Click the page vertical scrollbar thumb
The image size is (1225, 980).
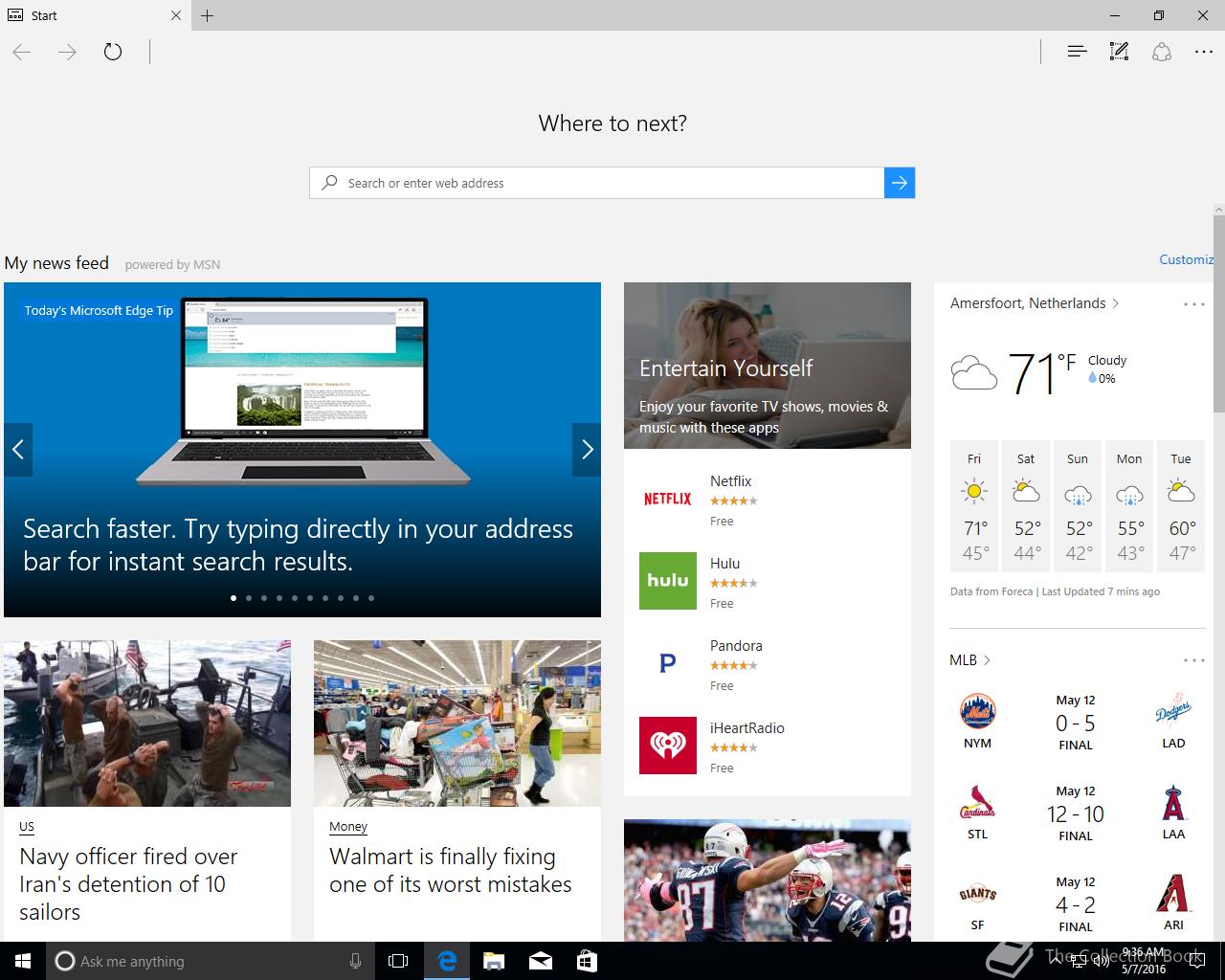tap(1219, 314)
